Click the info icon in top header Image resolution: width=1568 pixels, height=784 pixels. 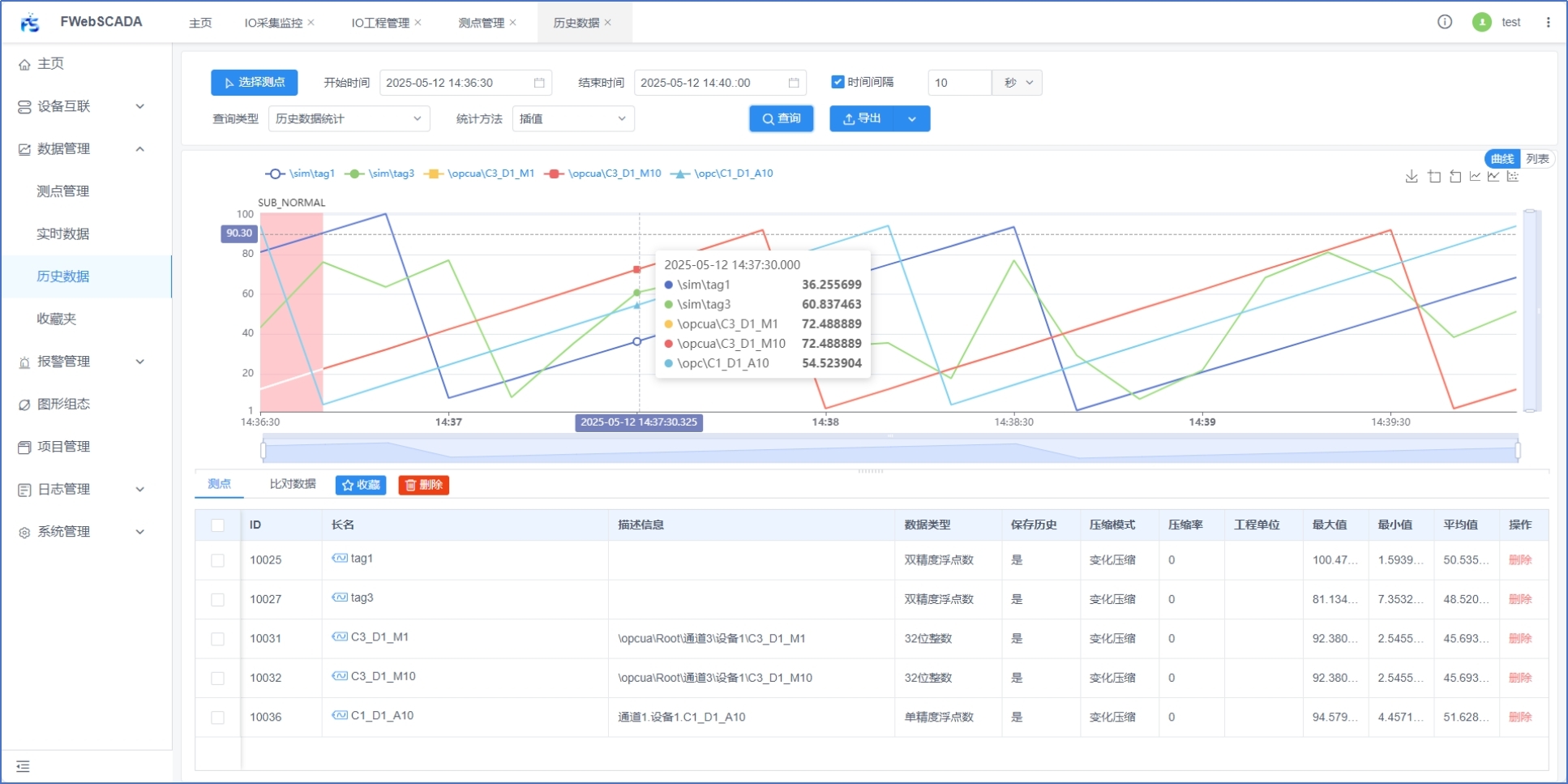[x=1445, y=22]
